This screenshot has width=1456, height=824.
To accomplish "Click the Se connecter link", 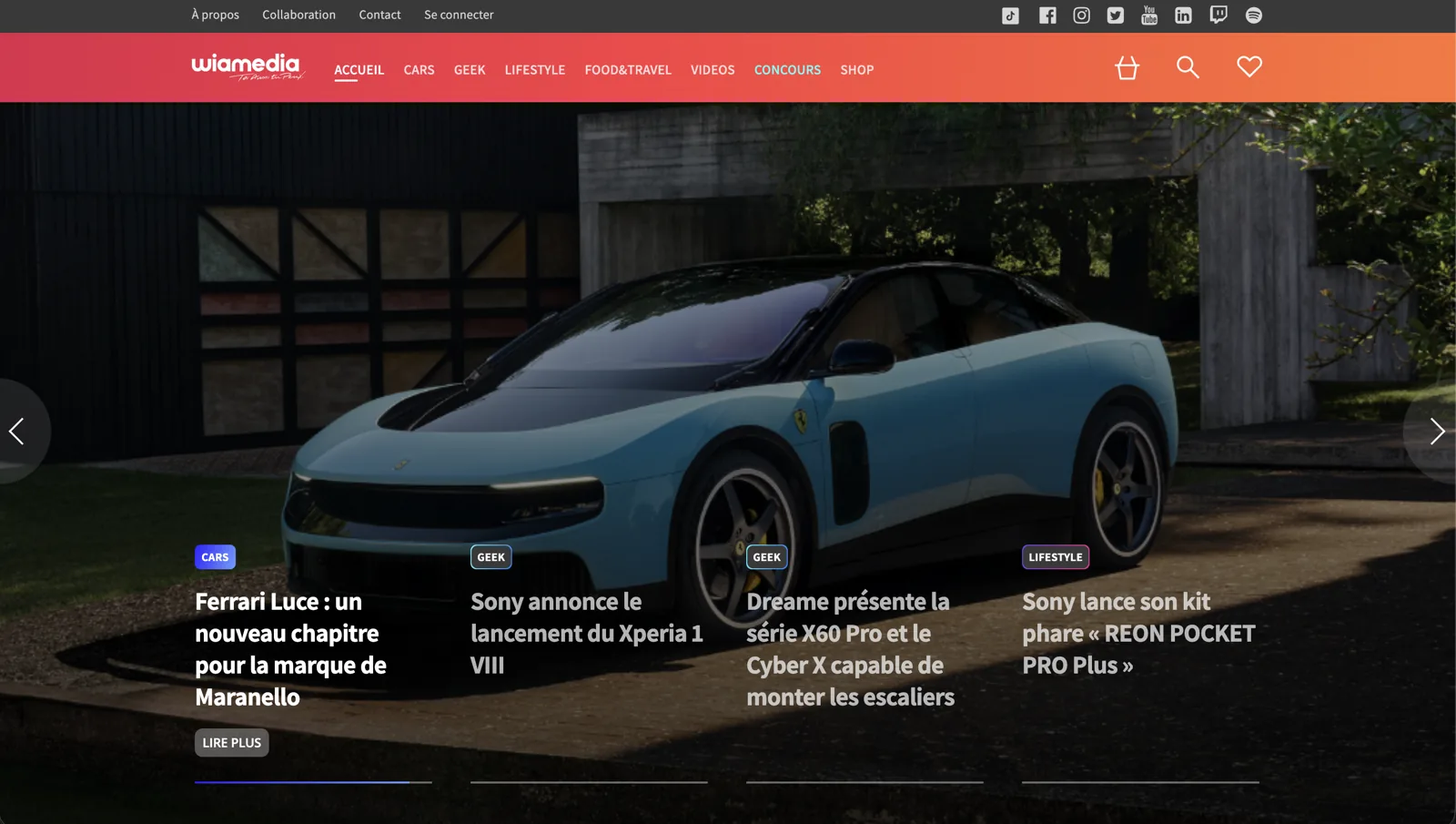I will tap(459, 15).
